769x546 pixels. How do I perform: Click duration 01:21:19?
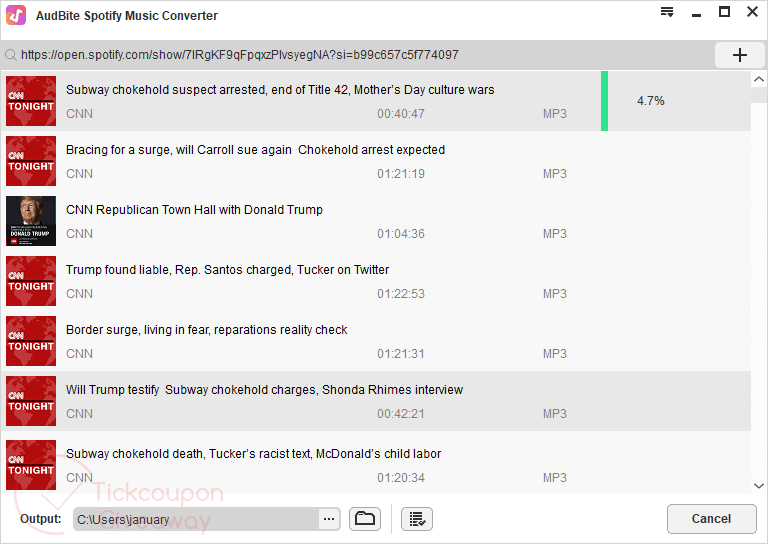click(x=401, y=174)
